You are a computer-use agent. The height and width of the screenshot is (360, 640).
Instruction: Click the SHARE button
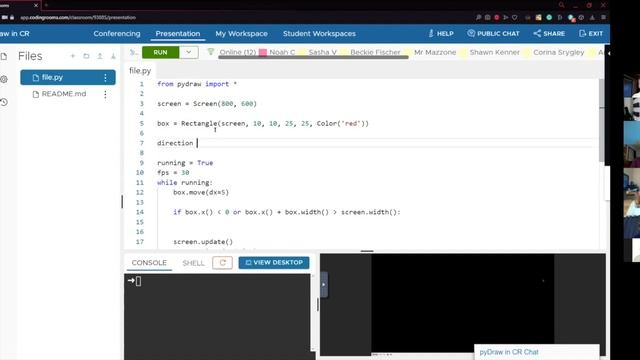549,33
